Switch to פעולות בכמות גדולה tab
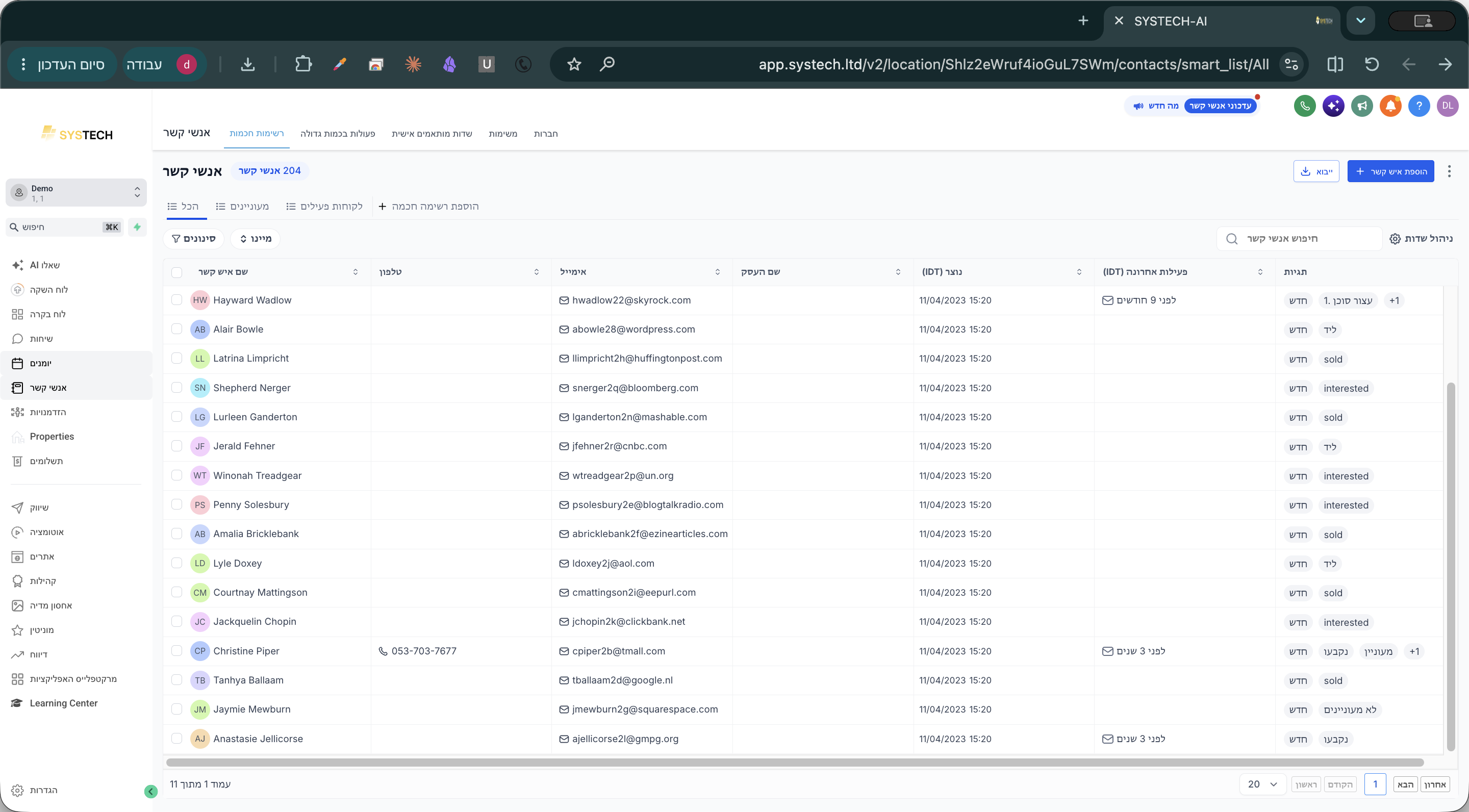 click(338, 134)
